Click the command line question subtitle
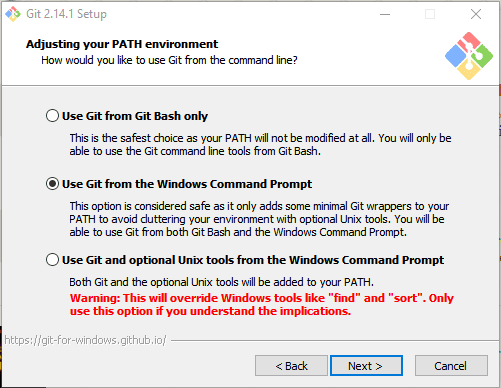Image resolution: width=501 pixels, height=388 pixels. (169, 60)
